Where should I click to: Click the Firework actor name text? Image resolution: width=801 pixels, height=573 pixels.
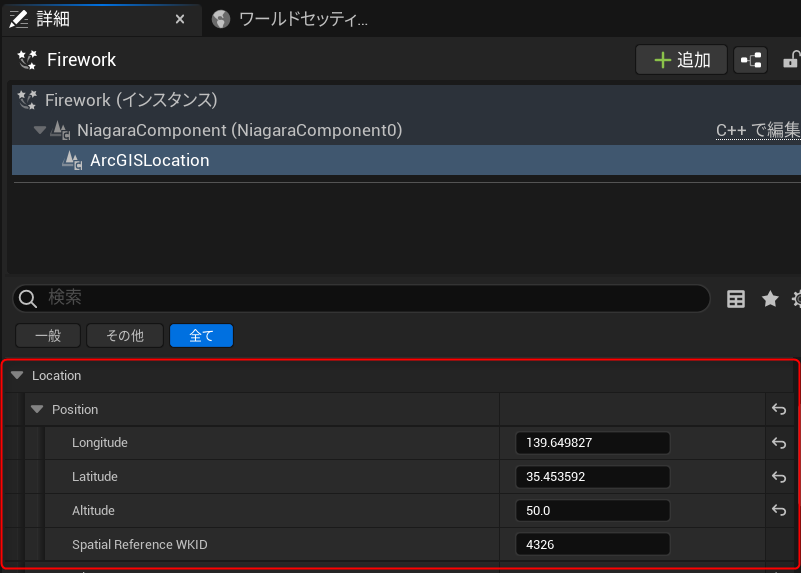pyautogui.click(x=82, y=60)
